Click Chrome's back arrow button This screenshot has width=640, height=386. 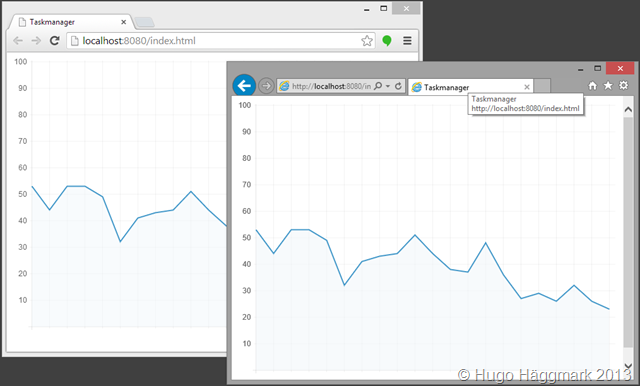(18, 40)
